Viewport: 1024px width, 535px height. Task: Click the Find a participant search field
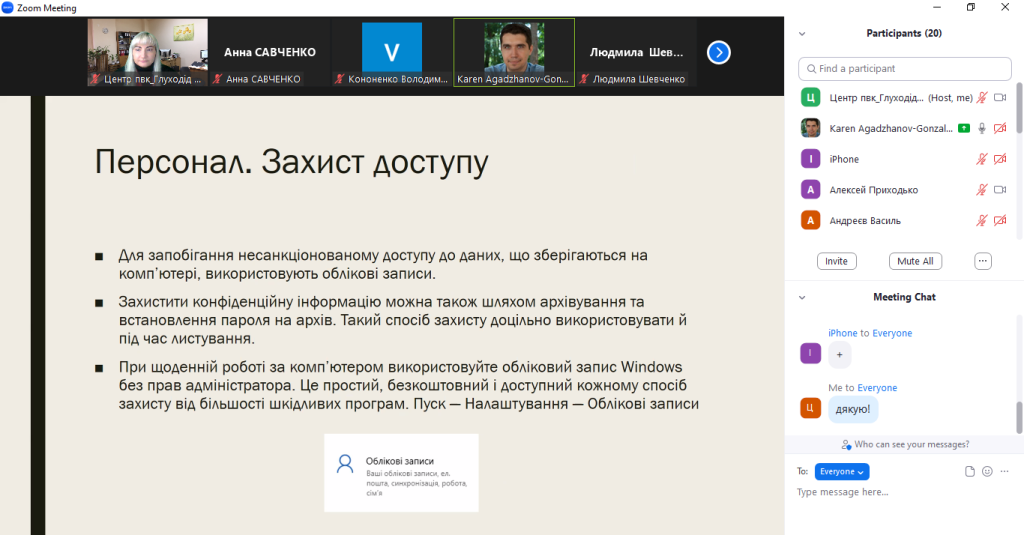click(x=904, y=69)
